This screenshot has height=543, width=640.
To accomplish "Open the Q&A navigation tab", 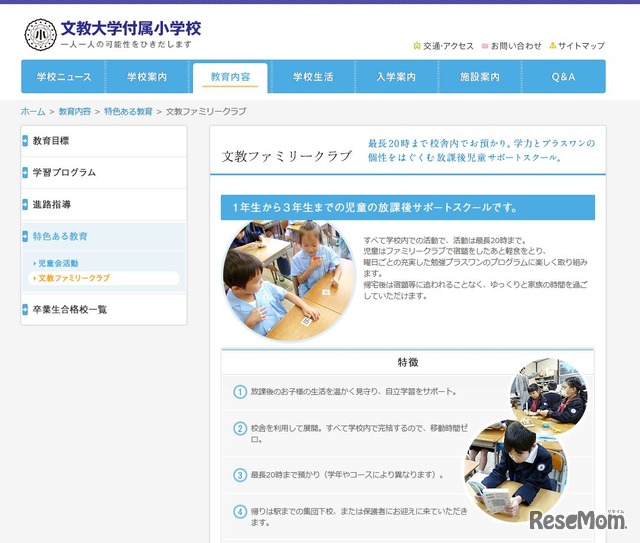I will coord(563,77).
